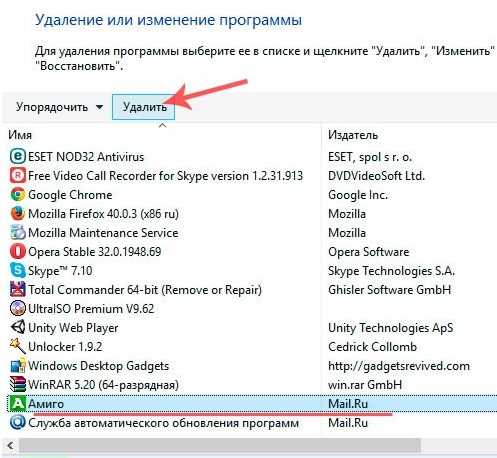The image size is (497, 458).
Task: Select UltraISO Premium V9.62 entry
Action: click(x=91, y=309)
